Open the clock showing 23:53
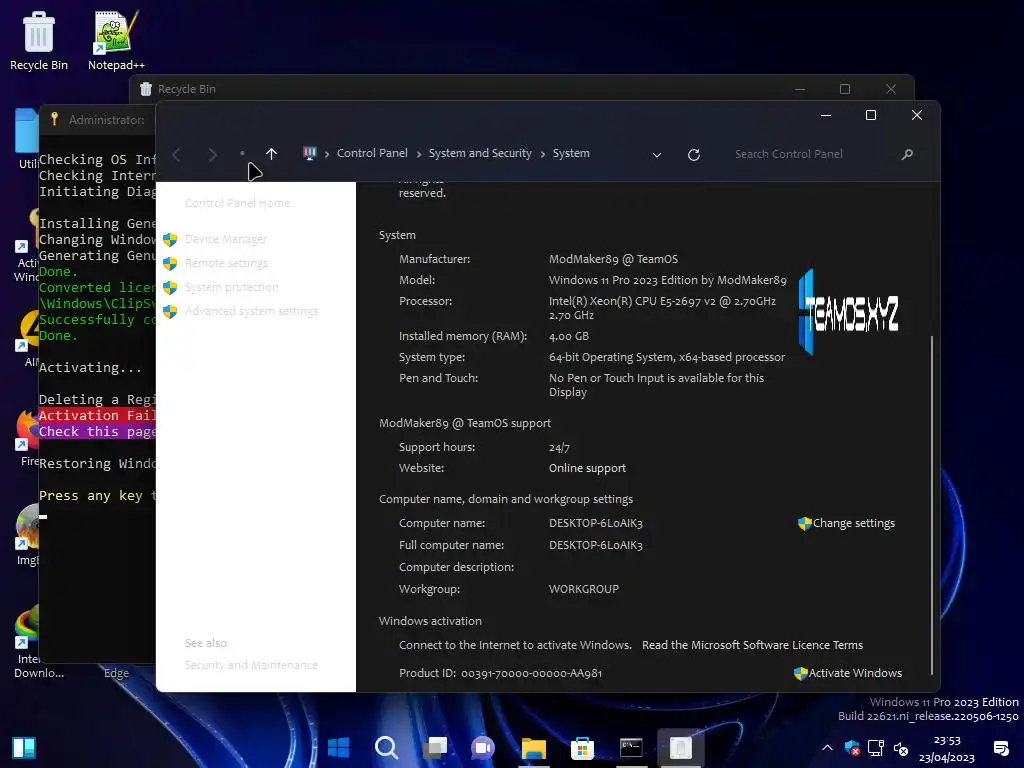 pos(946,748)
